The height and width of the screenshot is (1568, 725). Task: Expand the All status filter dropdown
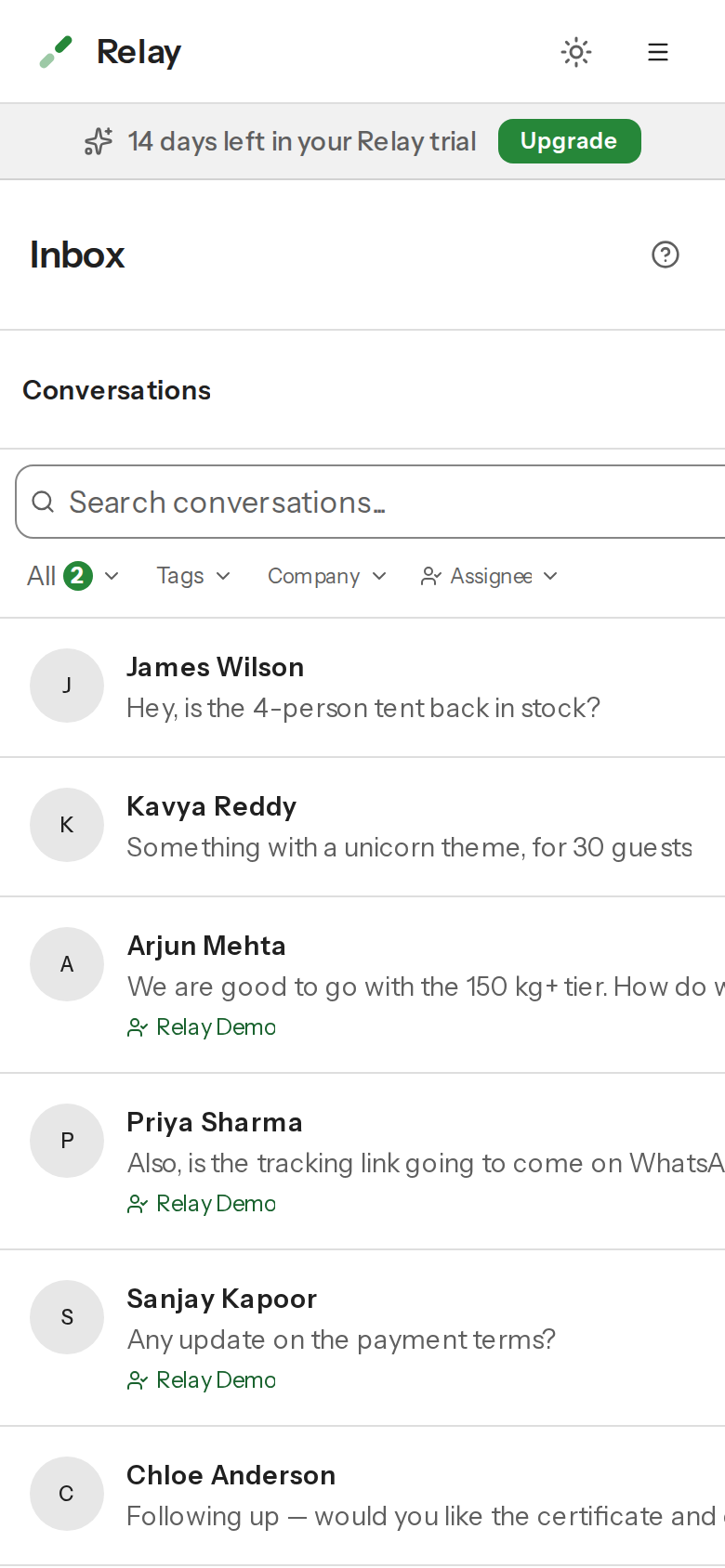click(x=72, y=576)
